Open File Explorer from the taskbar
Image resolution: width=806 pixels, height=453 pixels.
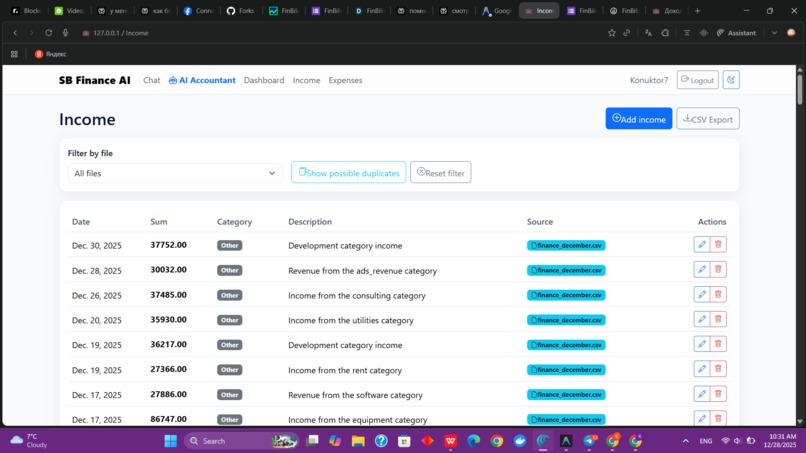point(358,441)
